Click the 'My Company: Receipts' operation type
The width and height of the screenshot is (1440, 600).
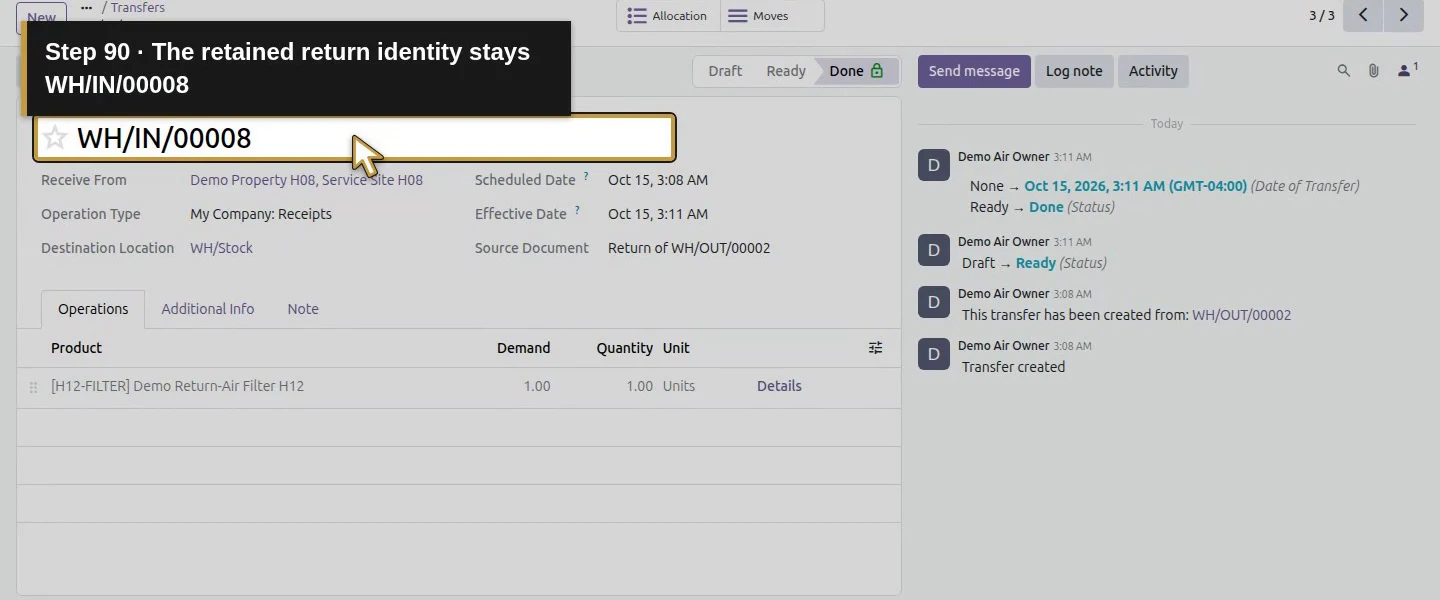(x=261, y=214)
